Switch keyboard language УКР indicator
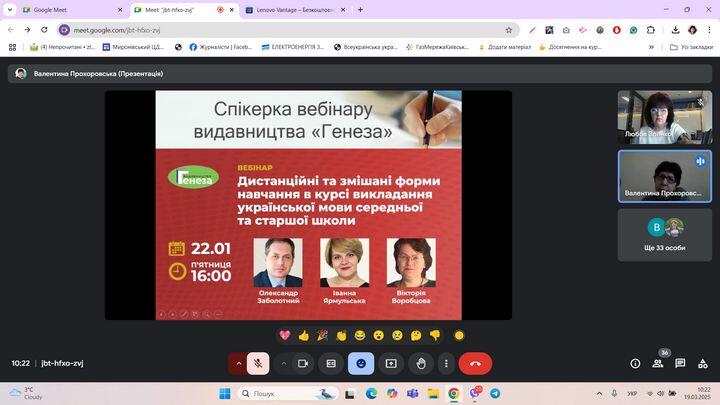Viewport: 720px width, 405px height. click(x=632, y=394)
